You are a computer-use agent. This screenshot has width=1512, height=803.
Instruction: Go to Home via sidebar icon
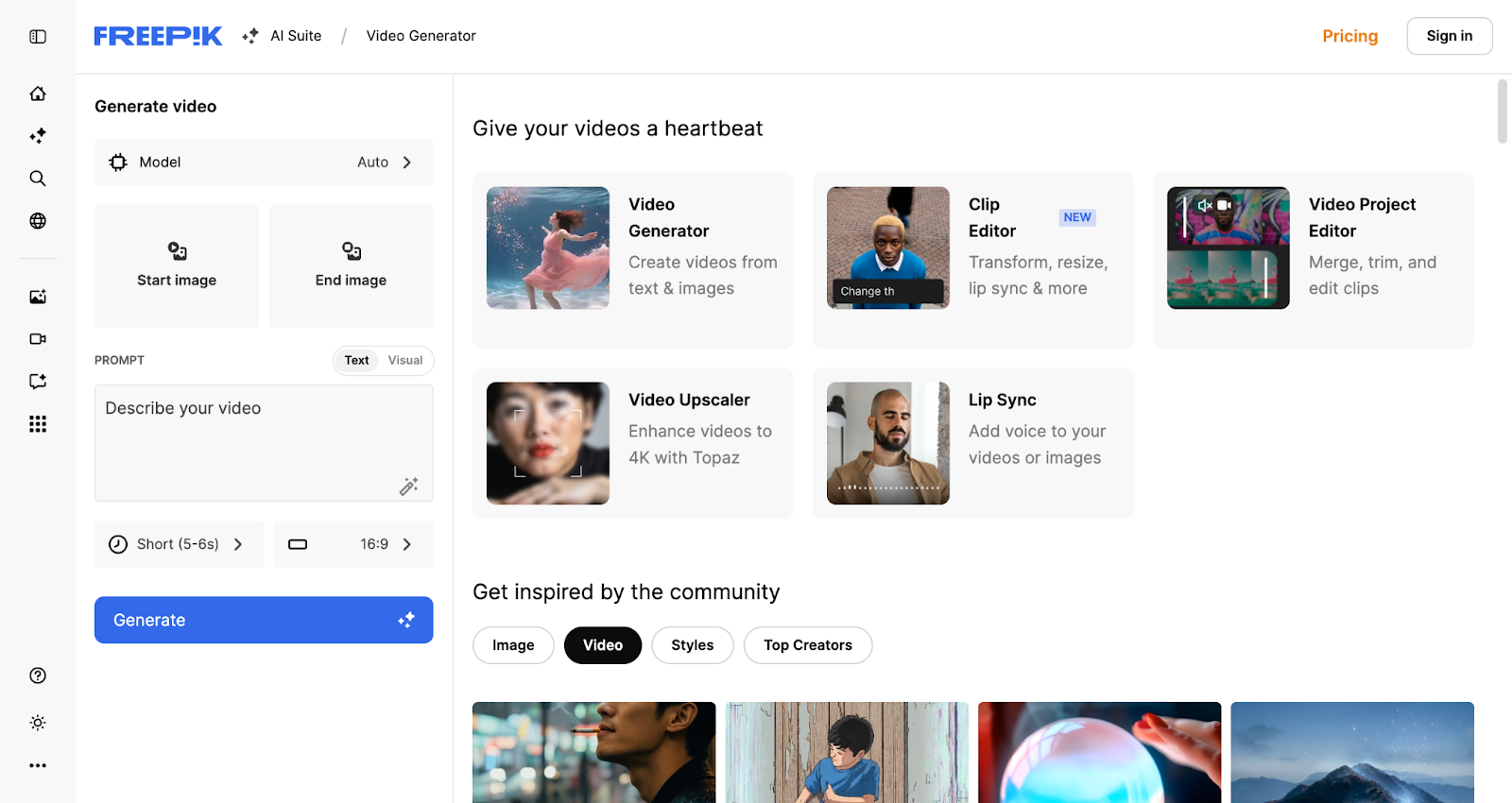38,94
